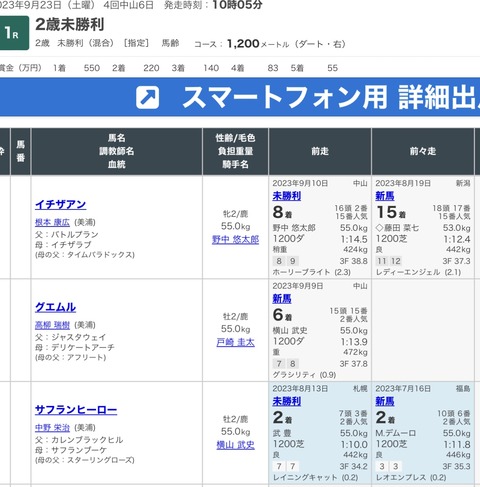Open horse サフランヒーロー profile link
Viewport: 480px width, 487px height.
[x=76, y=410]
